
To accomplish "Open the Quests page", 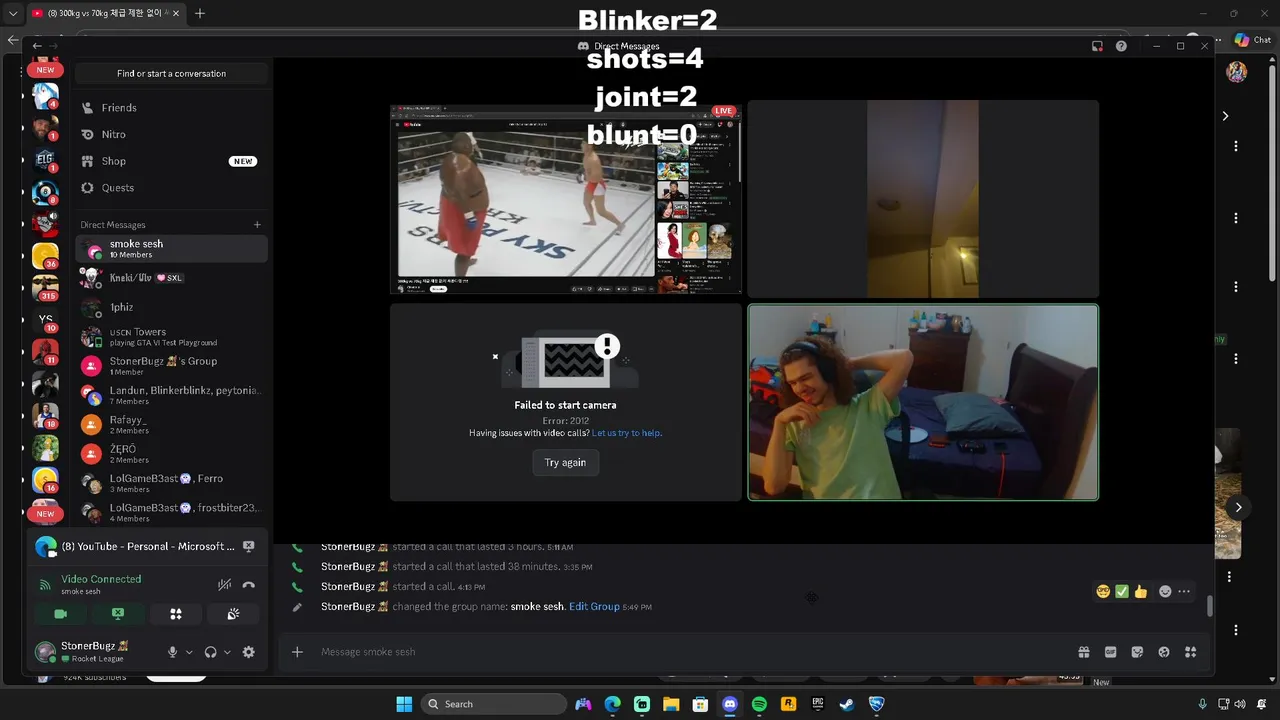I will pyautogui.click(x=171, y=188).
